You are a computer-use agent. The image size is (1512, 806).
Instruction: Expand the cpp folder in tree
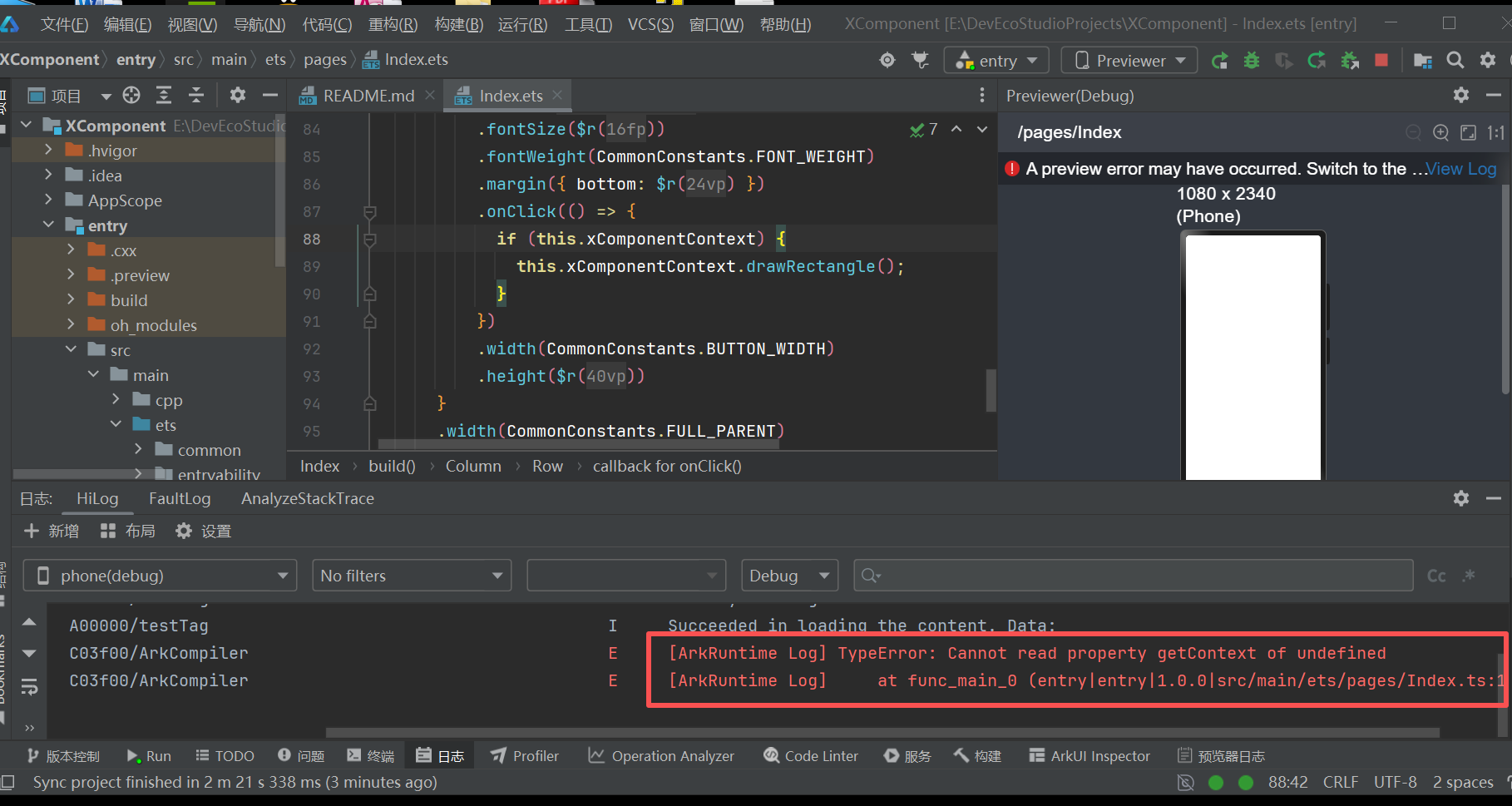pyautogui.click(x=116, y=400)
